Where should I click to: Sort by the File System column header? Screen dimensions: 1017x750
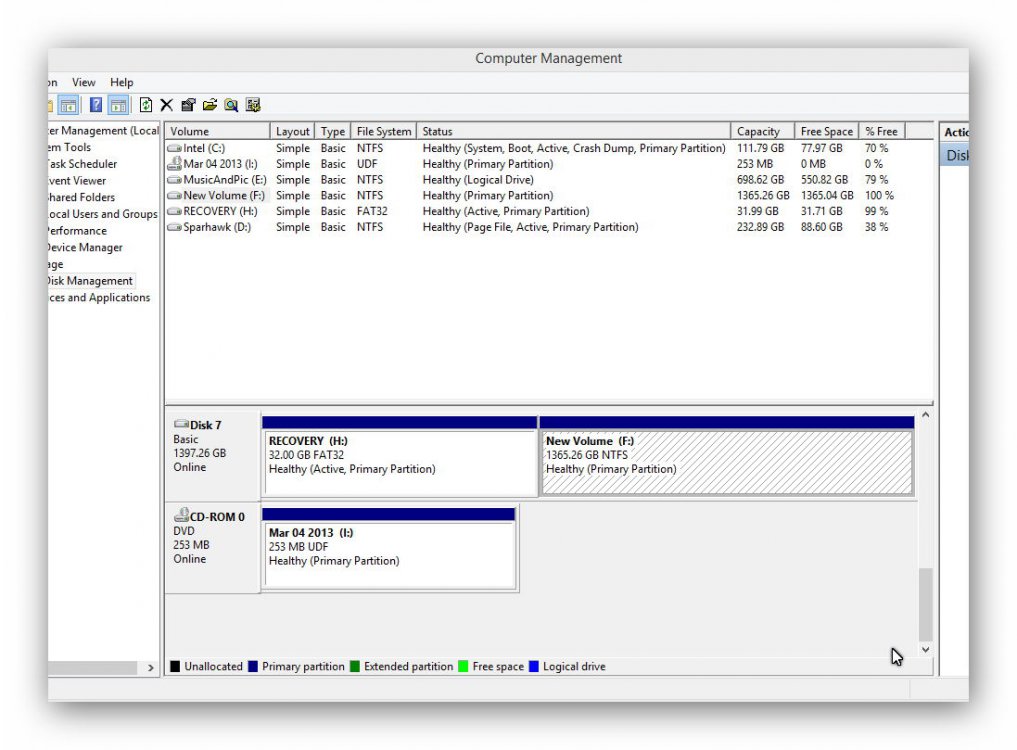coord(383,131)
